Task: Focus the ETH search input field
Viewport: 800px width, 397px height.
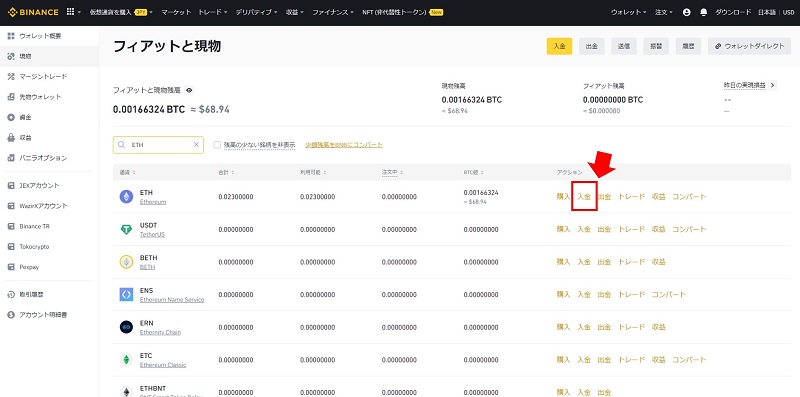Action: [x=158, y=145]
